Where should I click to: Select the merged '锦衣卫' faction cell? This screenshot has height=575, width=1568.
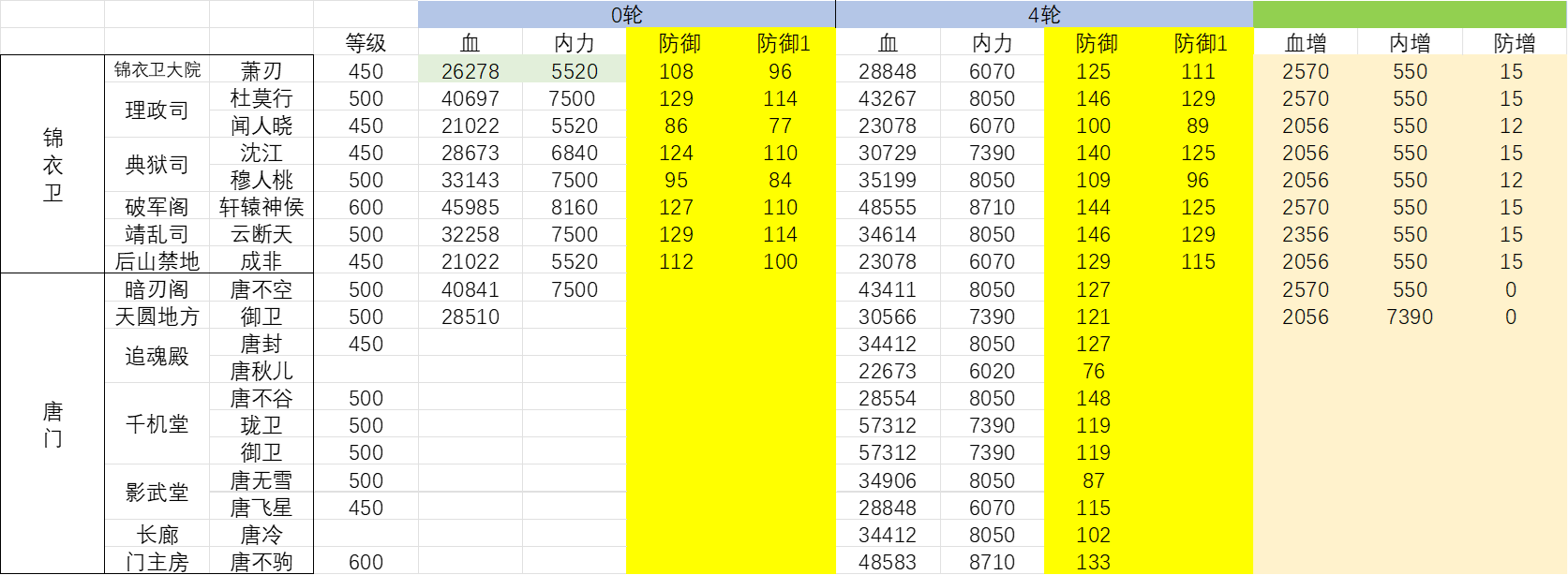click(x=52, y=165)
